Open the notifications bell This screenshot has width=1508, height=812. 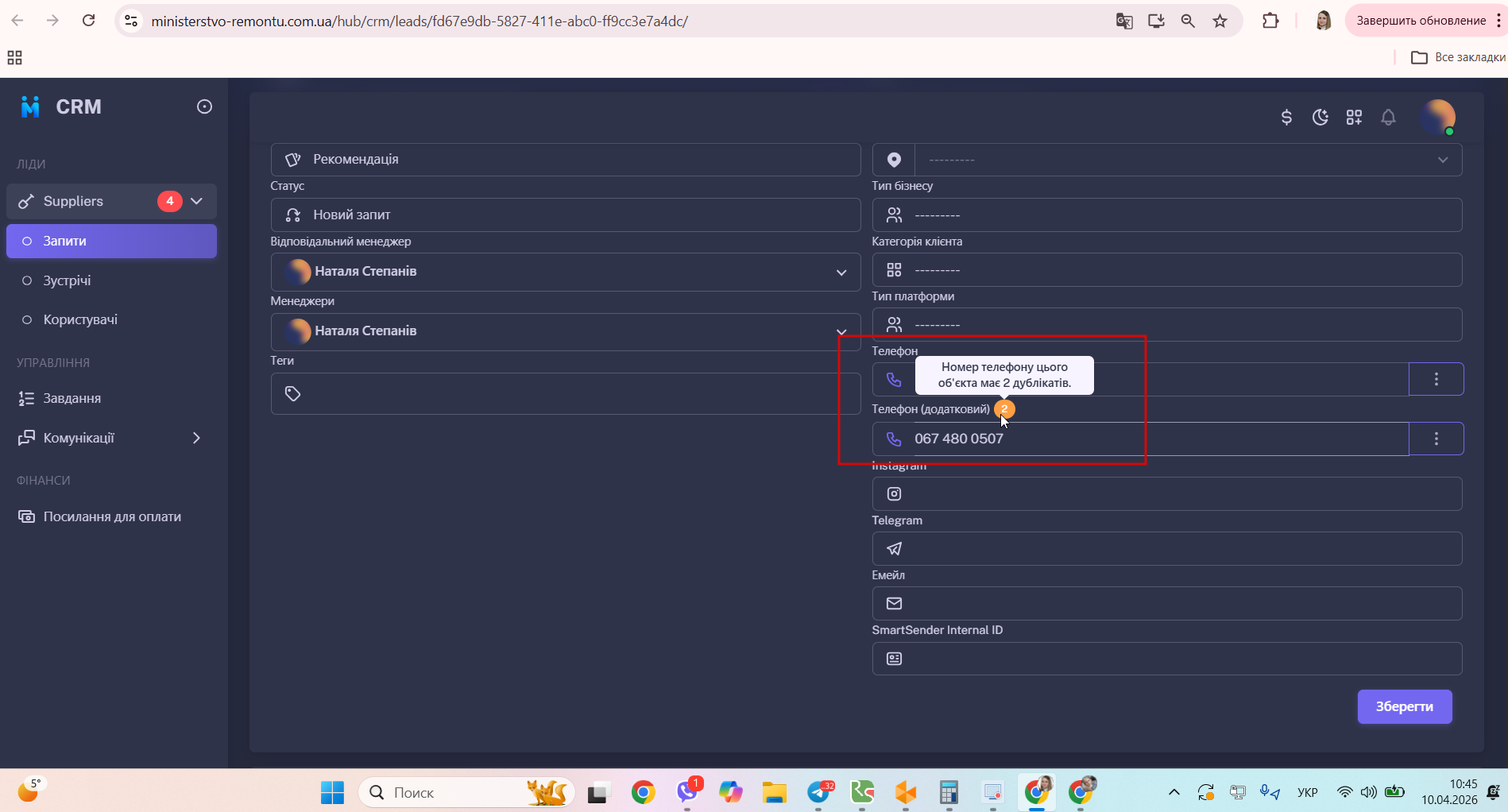1388,118
